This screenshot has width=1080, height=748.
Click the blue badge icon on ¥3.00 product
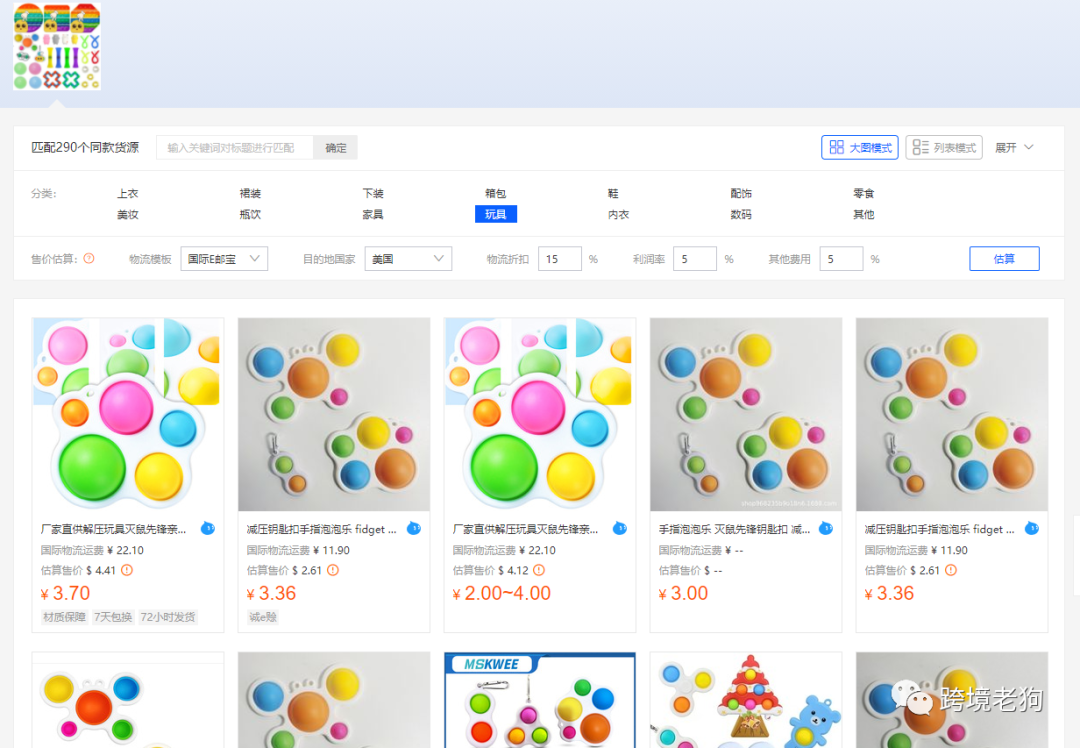pos(825,529)
